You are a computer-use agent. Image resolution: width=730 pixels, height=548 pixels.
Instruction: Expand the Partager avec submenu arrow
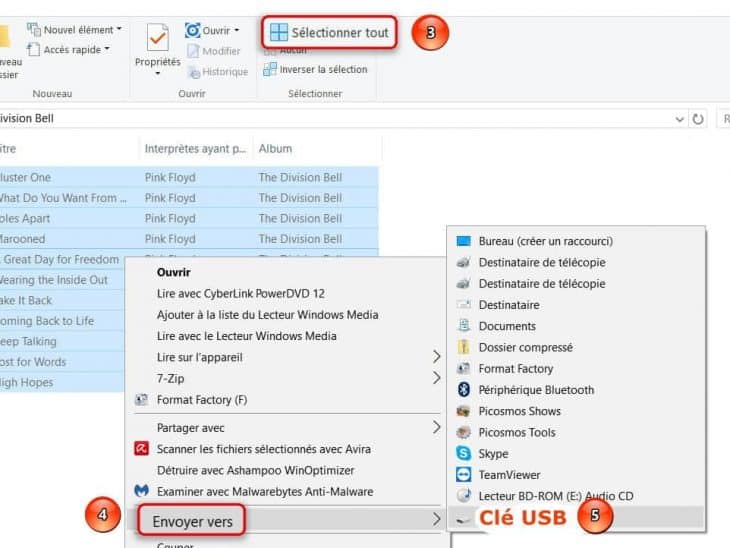click(436, 427)
